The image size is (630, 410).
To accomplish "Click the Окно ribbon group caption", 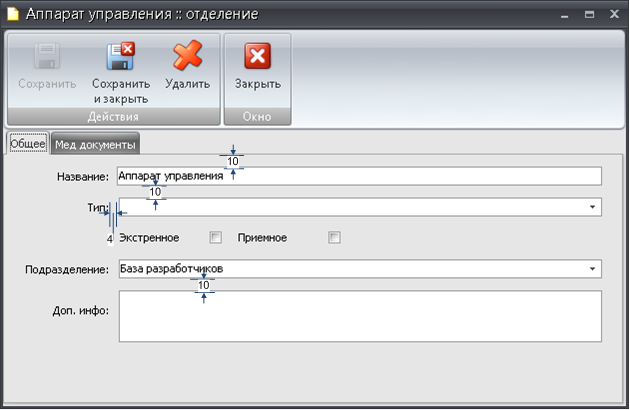I will [257, 117].
